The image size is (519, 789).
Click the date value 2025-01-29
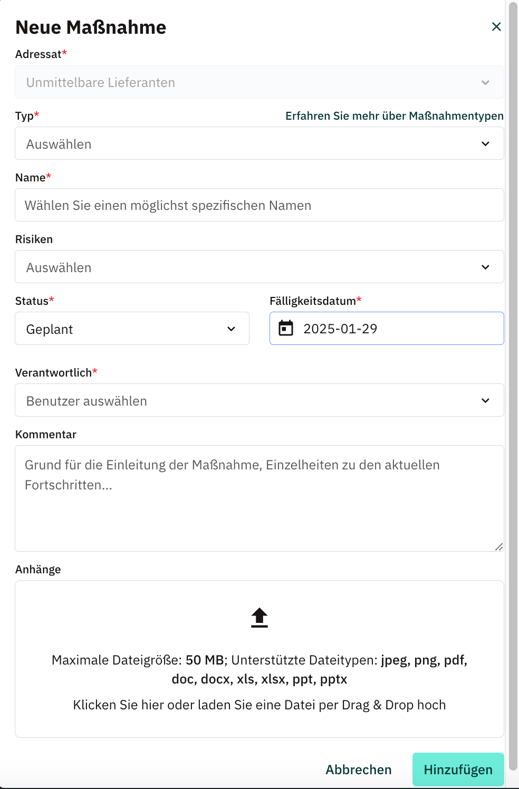[x=340, y=329]
